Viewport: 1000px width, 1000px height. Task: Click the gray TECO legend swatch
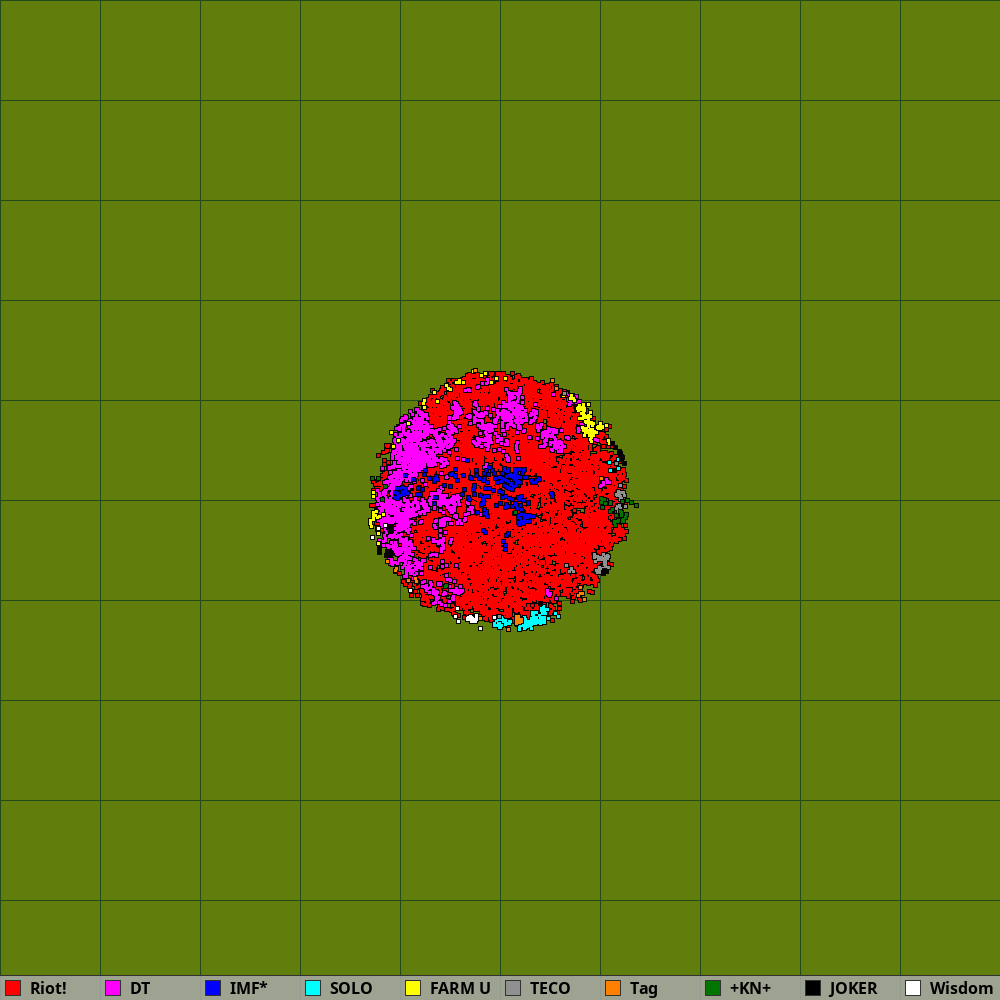tap(513, 988)
